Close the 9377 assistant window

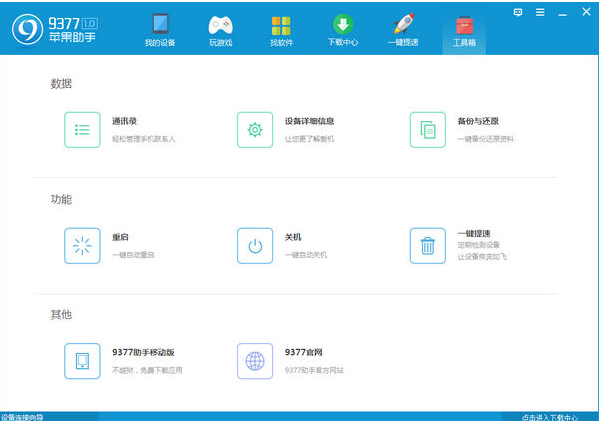pyautogui.click(x=586, y=12)
